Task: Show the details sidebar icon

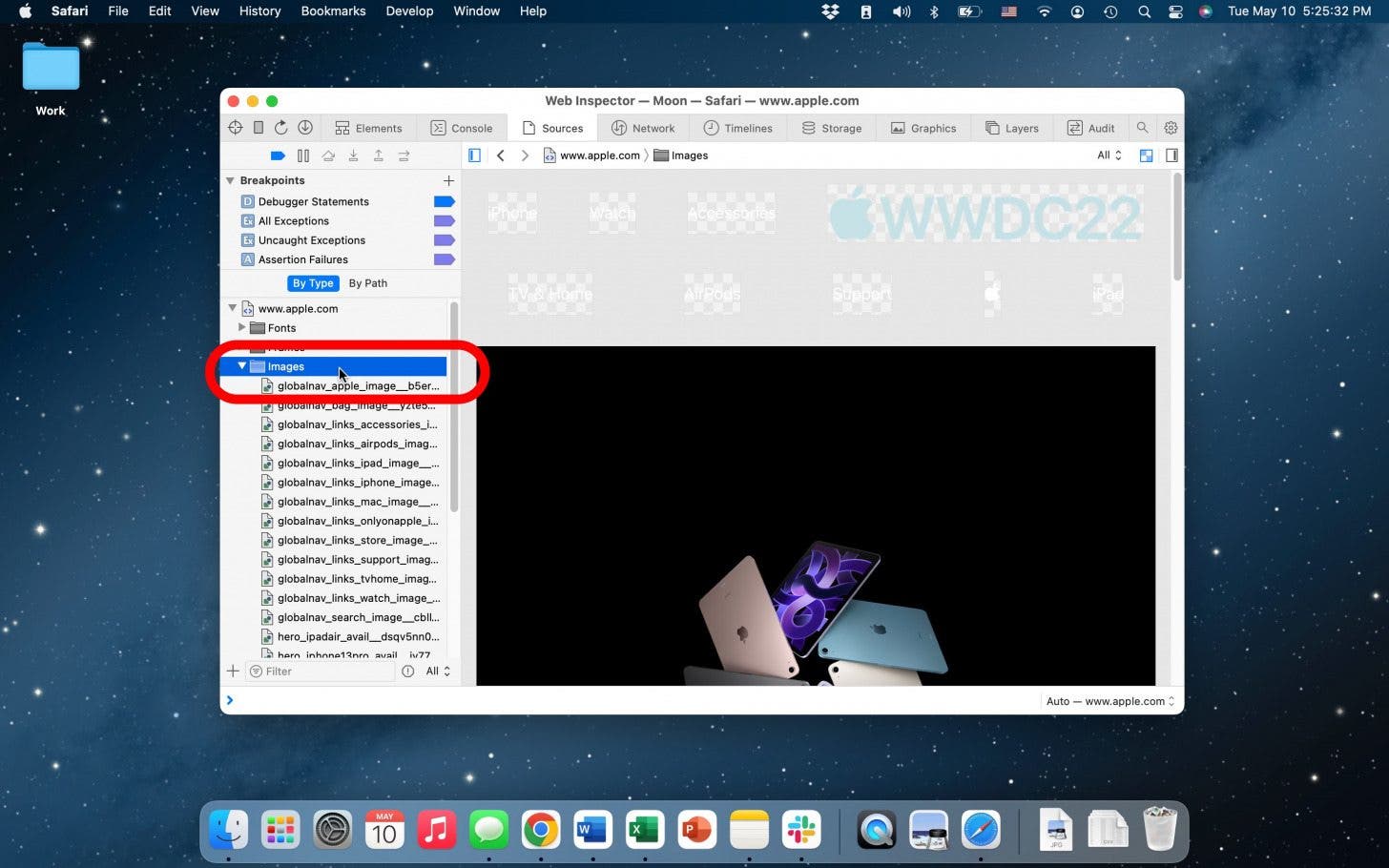Action: click(x=1171, y=155)
